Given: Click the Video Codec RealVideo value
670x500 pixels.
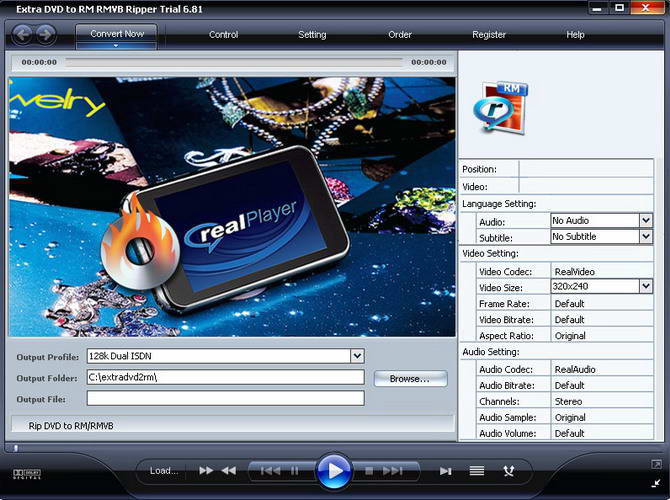Looking at the screenshot, I should point(574,271).
